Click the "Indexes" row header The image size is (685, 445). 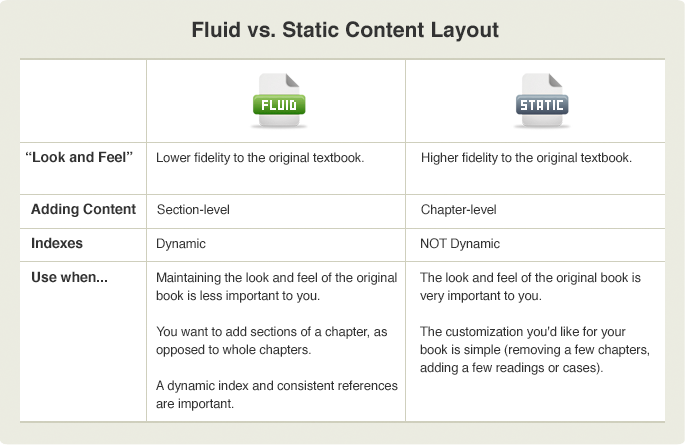tap(56, 243)
